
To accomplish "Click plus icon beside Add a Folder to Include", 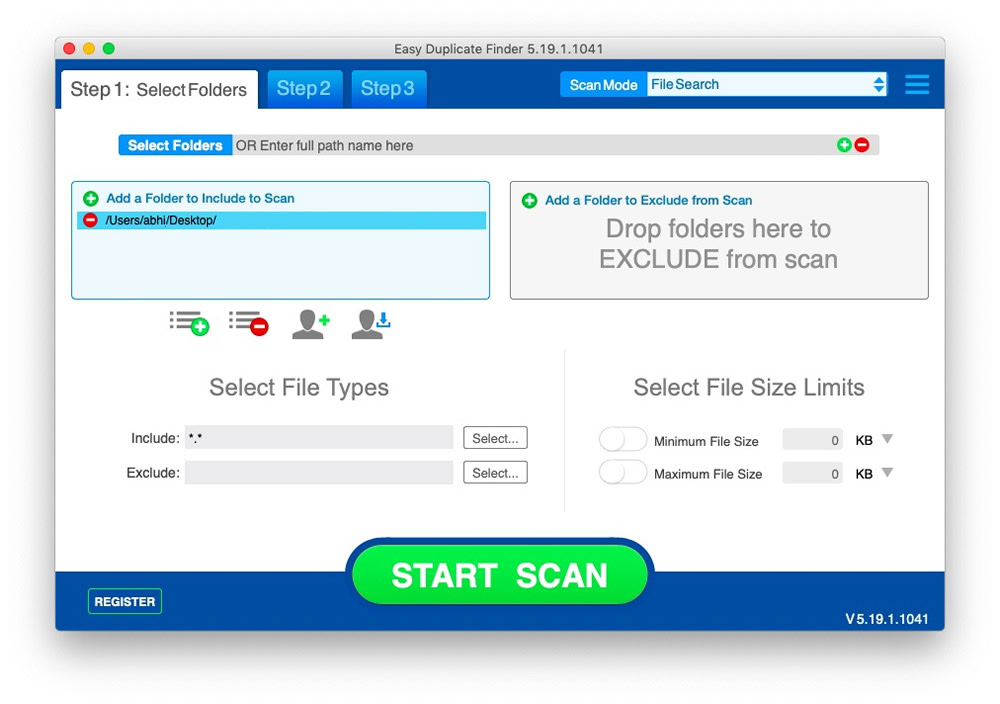I will pos(91,198).
